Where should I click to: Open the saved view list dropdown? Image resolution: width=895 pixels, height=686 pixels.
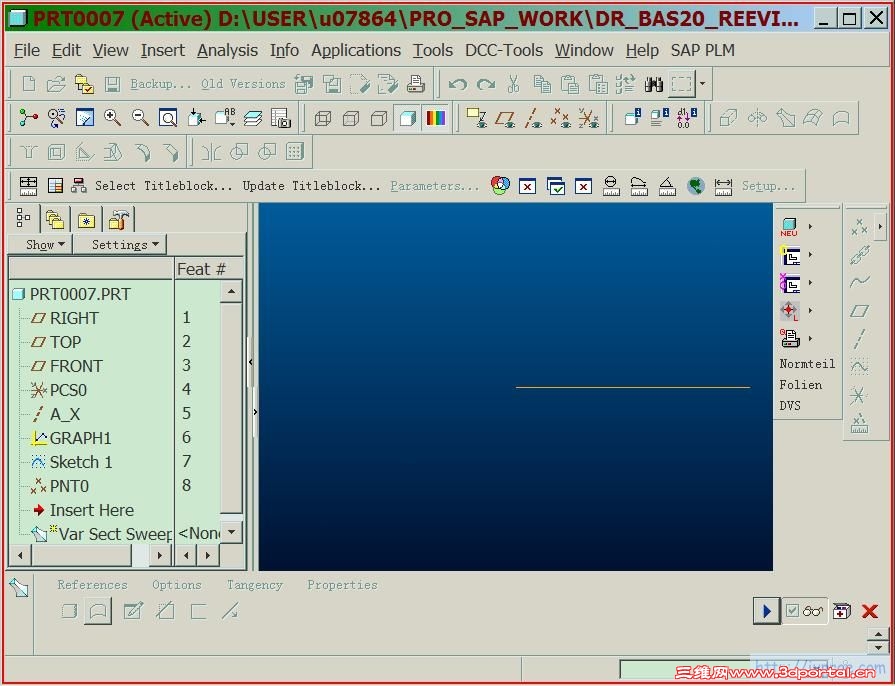coord(224,118)
